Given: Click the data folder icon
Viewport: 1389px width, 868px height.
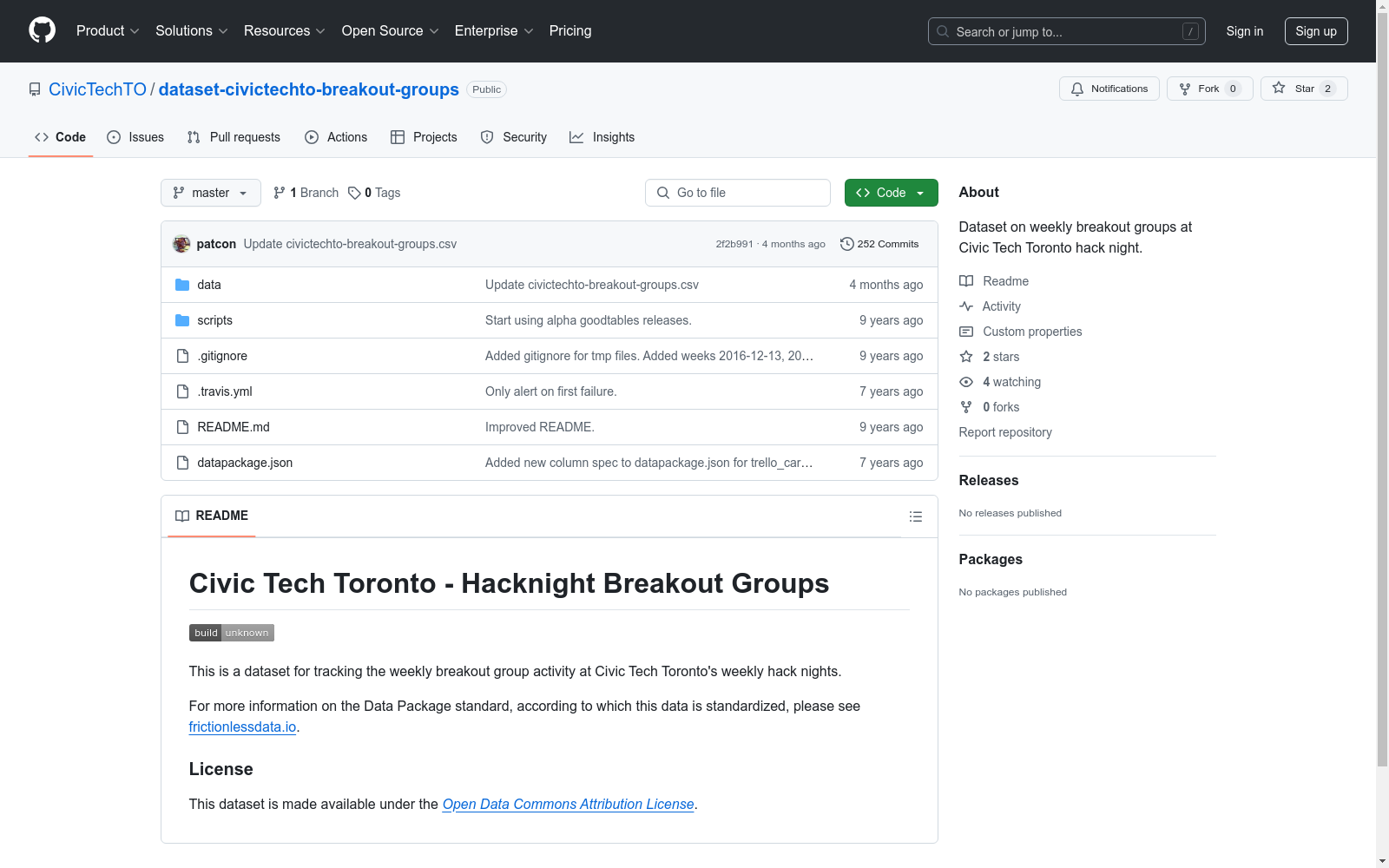Looking at the screenshot, I should coord(182,285).
